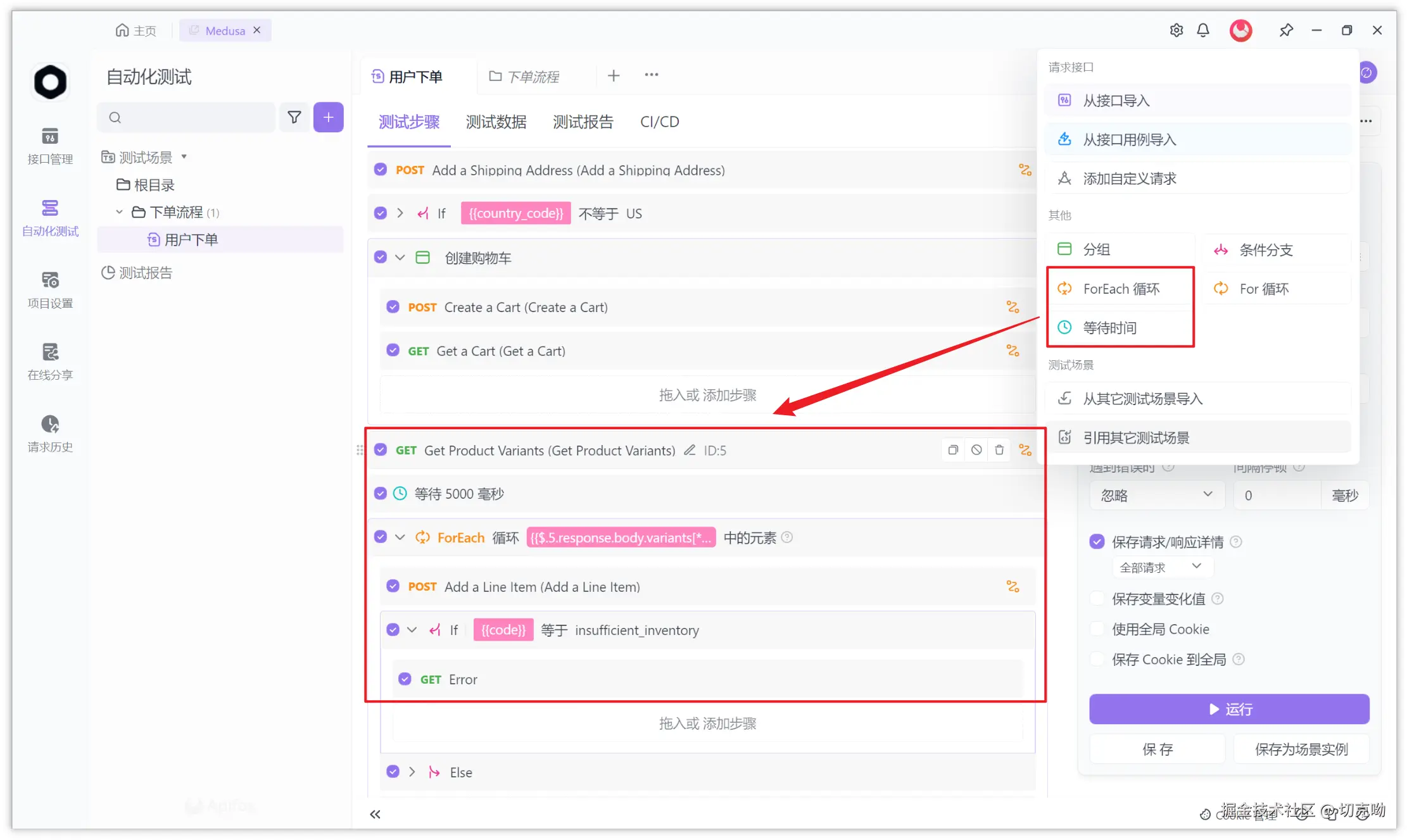This screenshot has width=1407, height=840.
Task: Click the filter funnel icon
Action: click(x=294, y=117)
